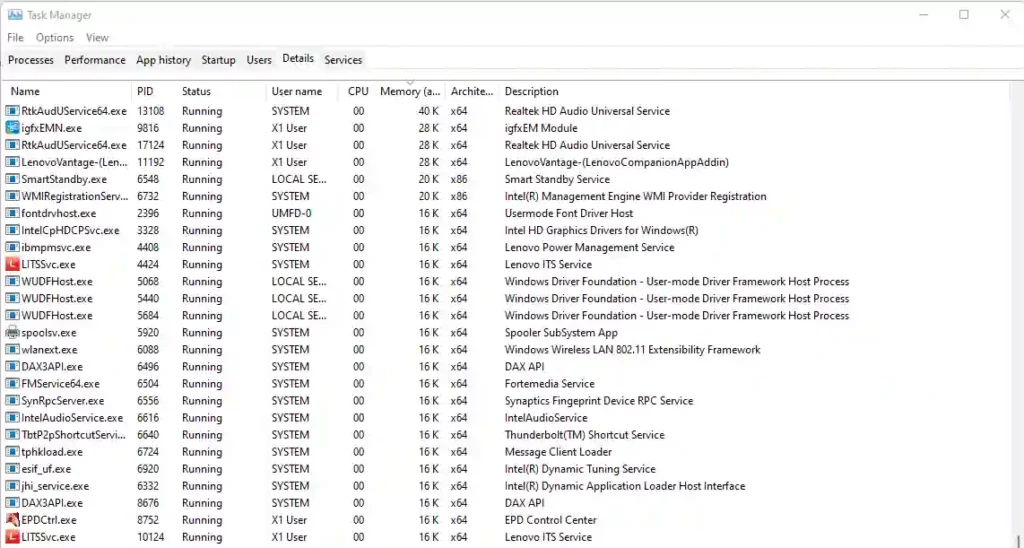Sort processes by Name column header
The width and height of the screenshot is (1024, 548).
(25, 91)
